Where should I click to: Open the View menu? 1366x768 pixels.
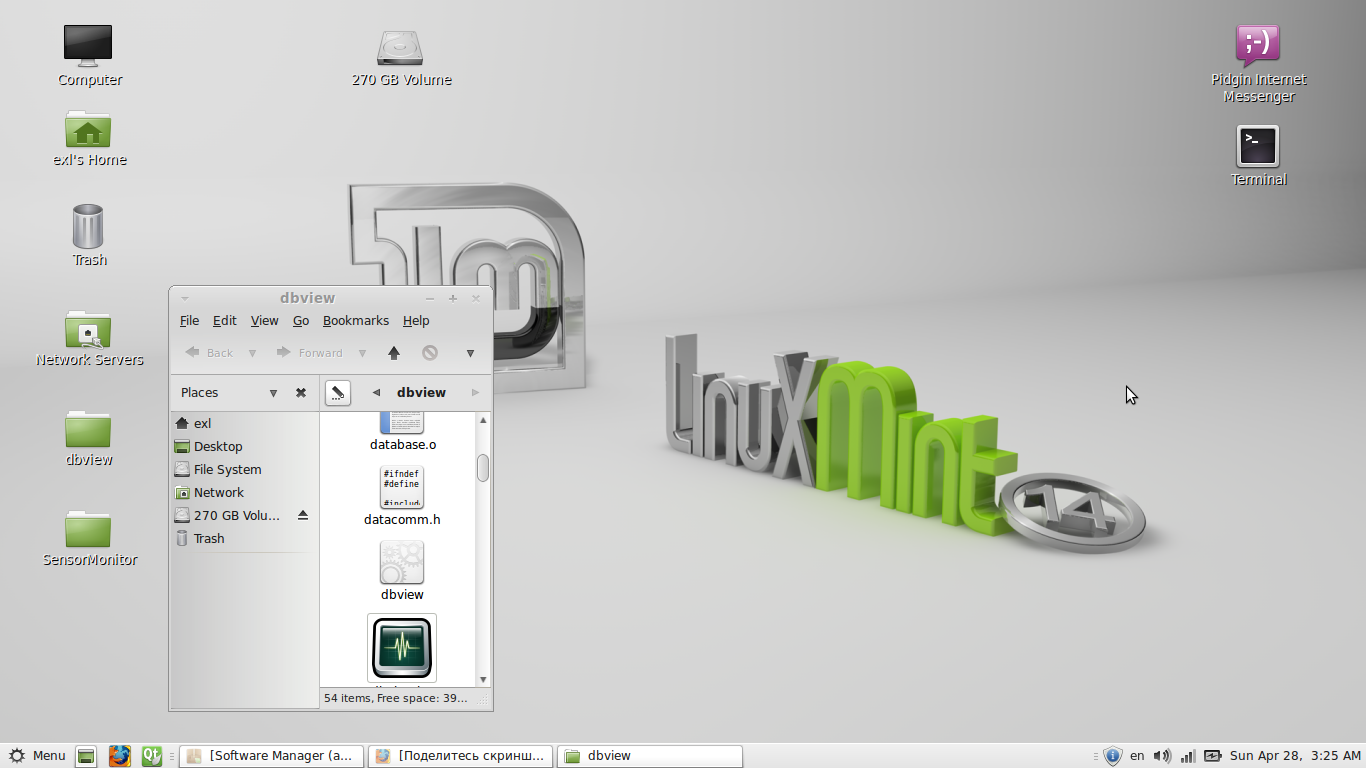(264, 320)
